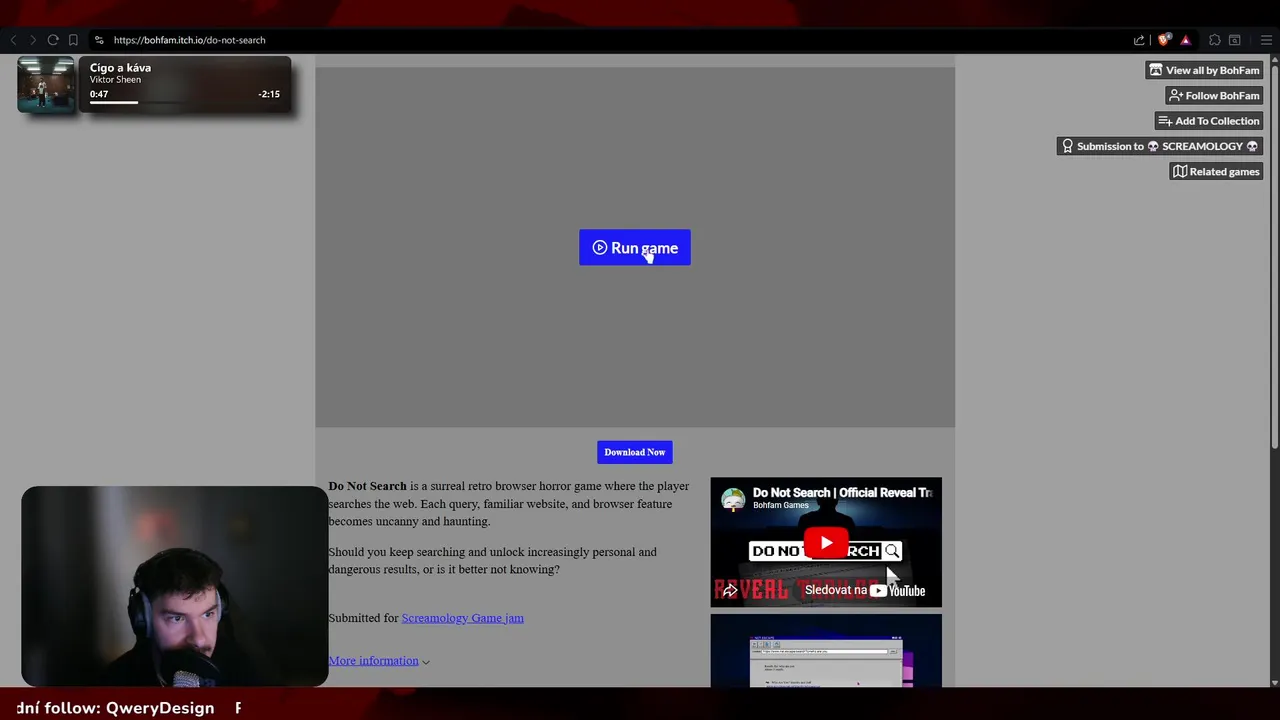Open the Do Not Search video title
Viewport: 1280px width, 720px height.
(842, 493)
